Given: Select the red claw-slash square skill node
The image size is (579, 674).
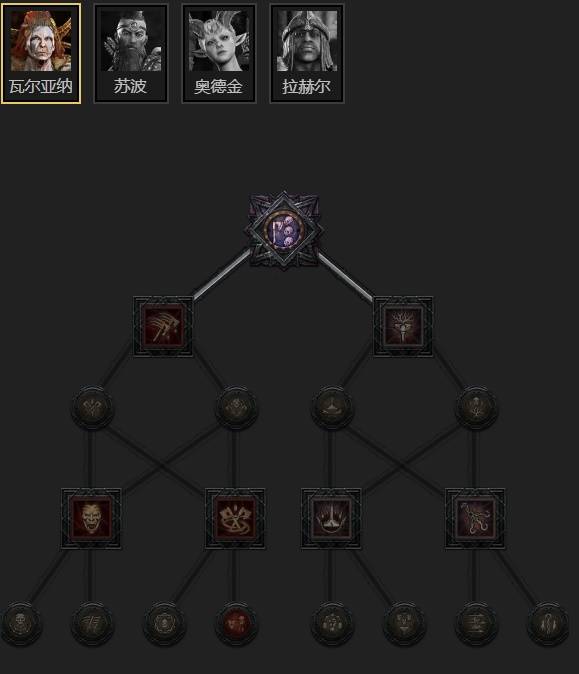Looking at the screenshot, I should pos(163,326).
